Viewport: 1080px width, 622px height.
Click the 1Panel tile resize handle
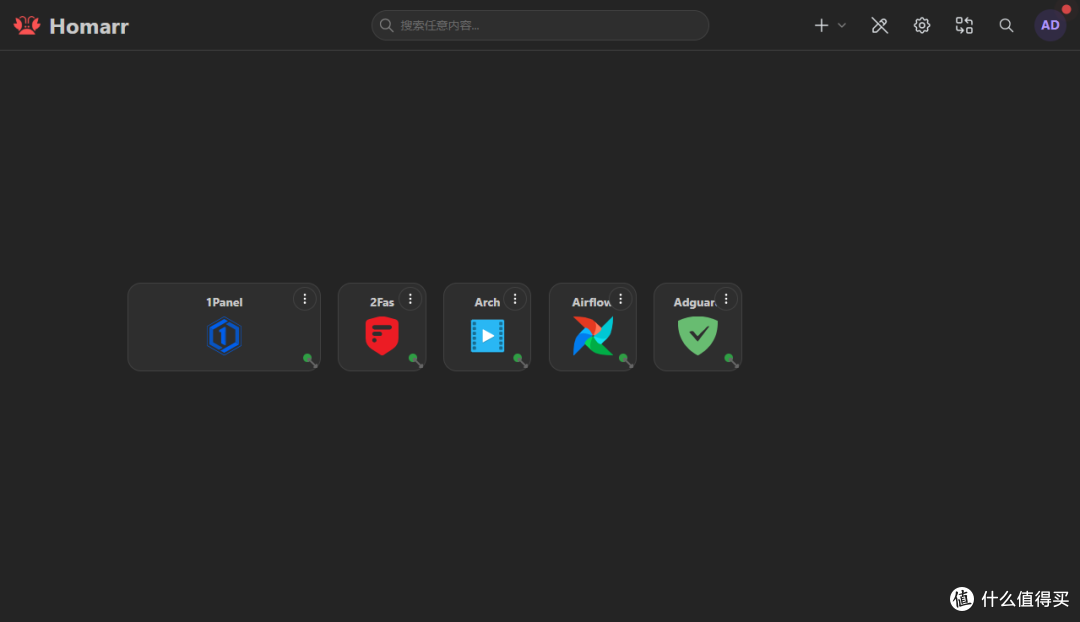pyautogui.click(x=311, y=361)
